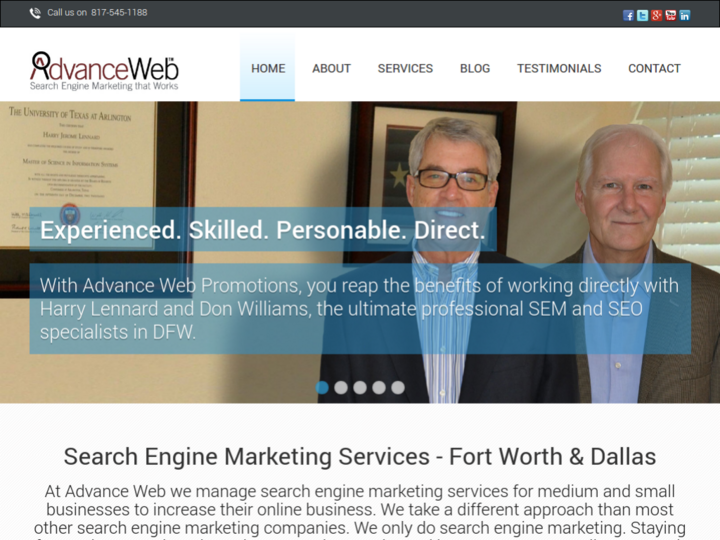Switch to the second slide dot
Viewport: 720px width, 540px height.
coord(341,388)
